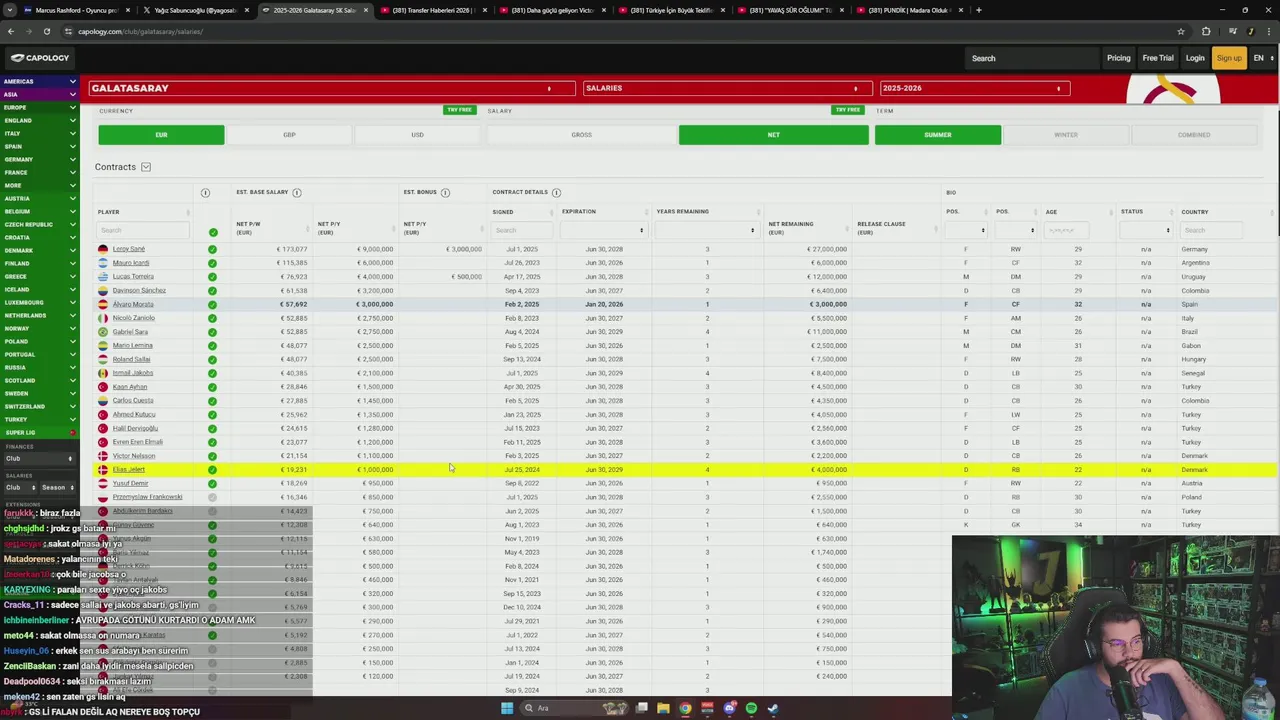1280x720 pixels.
Task: Open Spotify from the taskbar
Action: click(x=751, y=708)
